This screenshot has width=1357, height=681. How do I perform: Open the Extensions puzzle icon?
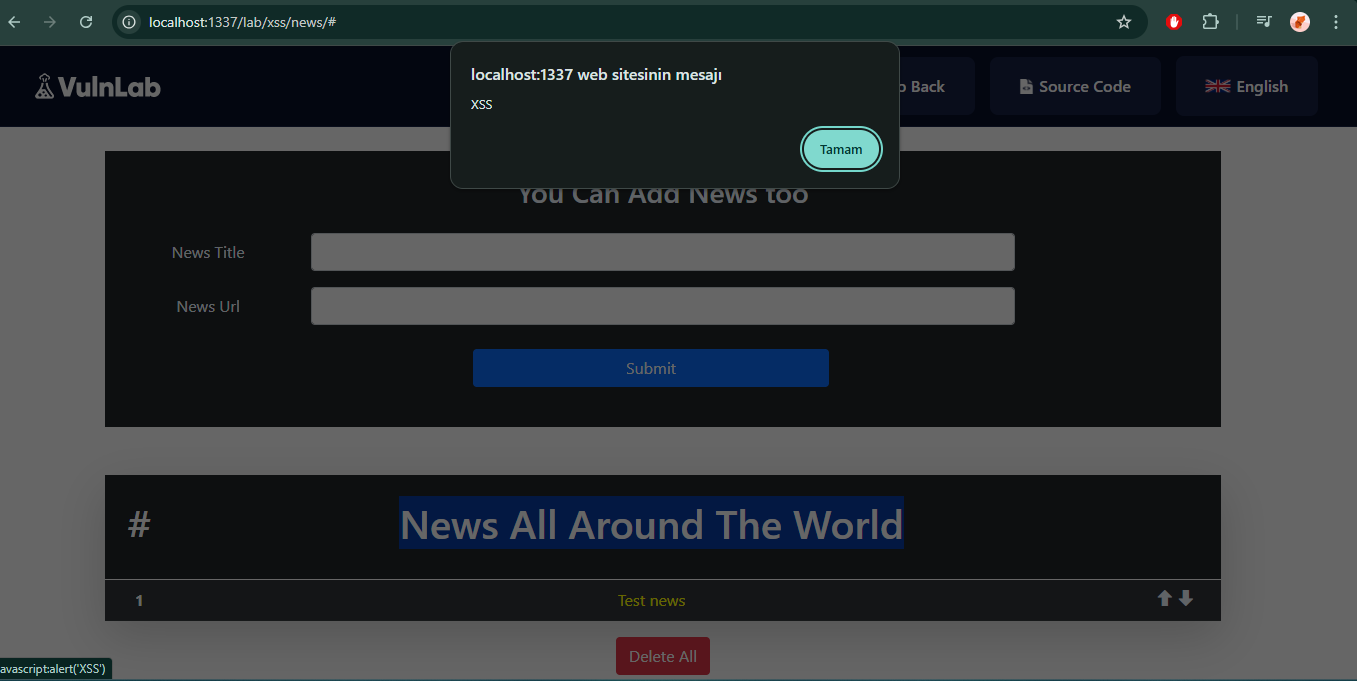click(1210, 22)
